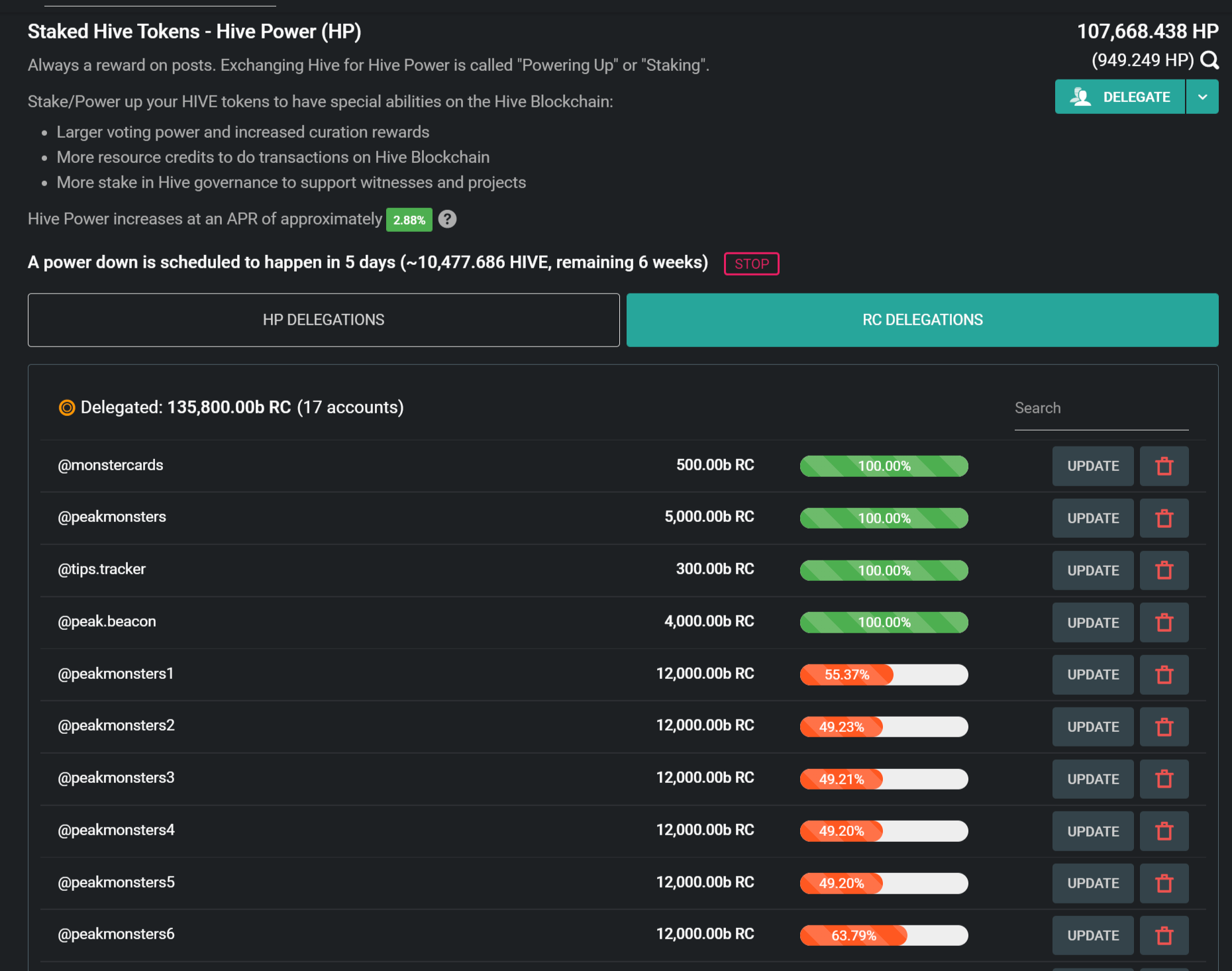Update the @peakmonsters1 delegation

click(x=1093, y=675)
